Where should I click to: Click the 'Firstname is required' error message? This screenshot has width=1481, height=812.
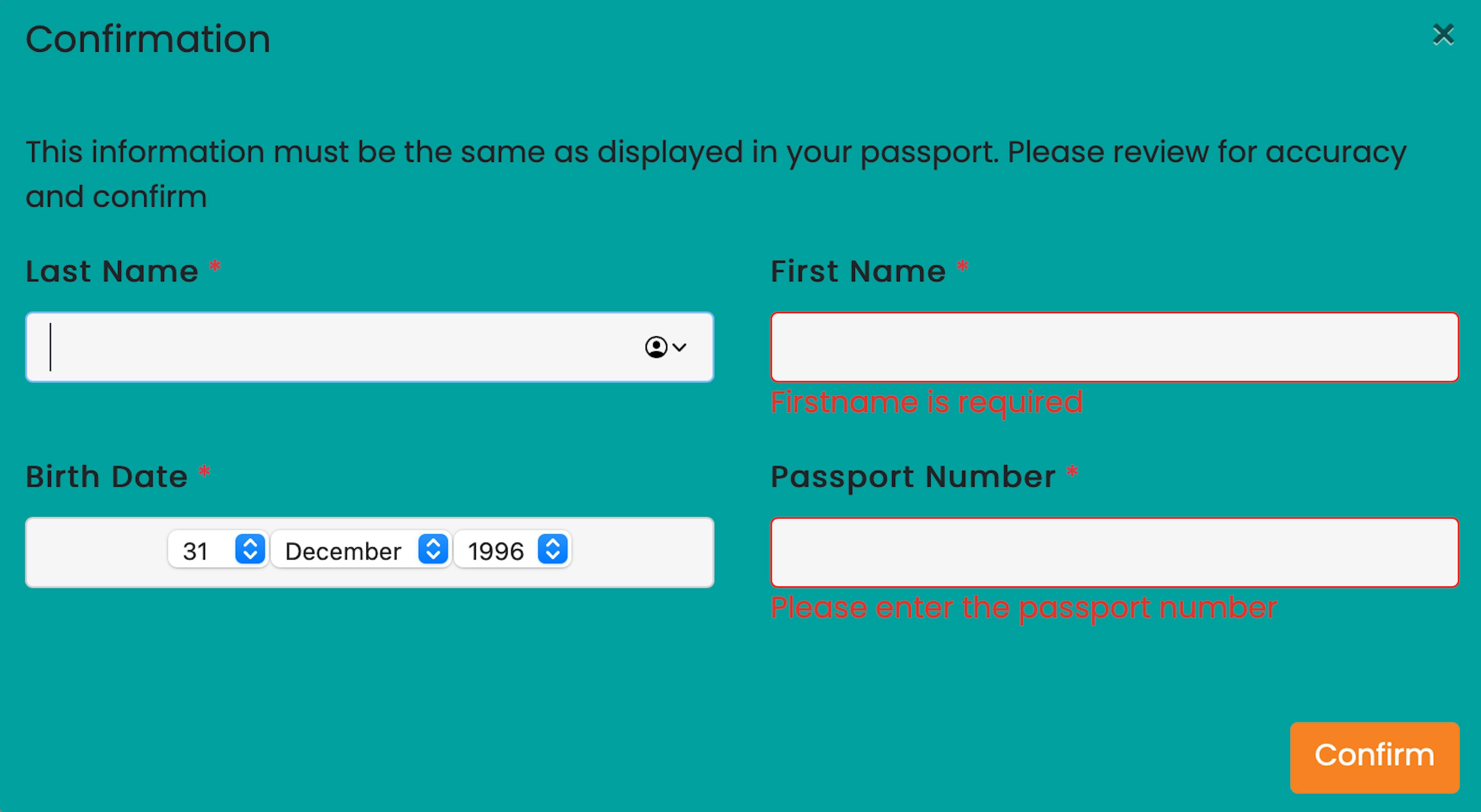(x=927, y=402)
